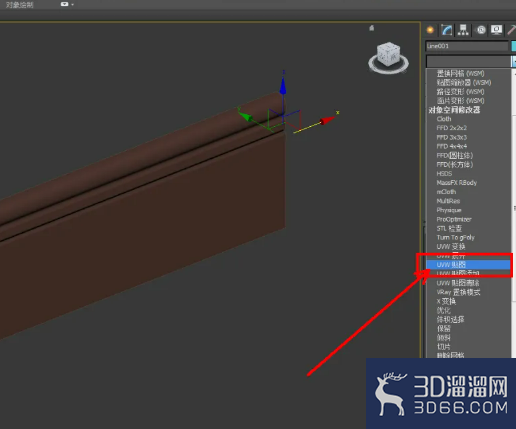Choose 路径变形 (WSM) modifier
This screenshot has height=429, width=516.
coord(460,91)
